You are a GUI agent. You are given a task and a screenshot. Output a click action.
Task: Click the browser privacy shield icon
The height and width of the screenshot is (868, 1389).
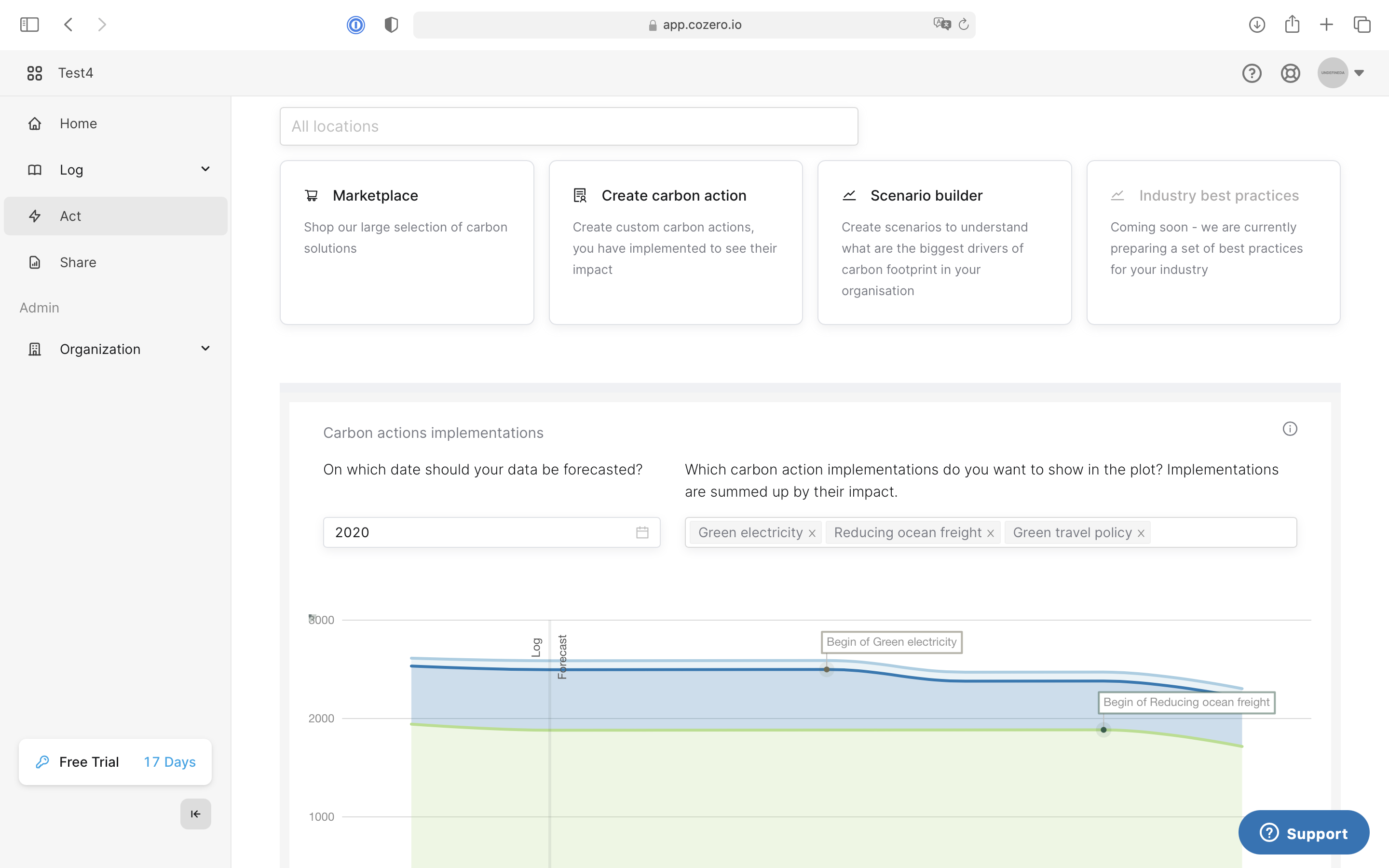tap(391, 25)
